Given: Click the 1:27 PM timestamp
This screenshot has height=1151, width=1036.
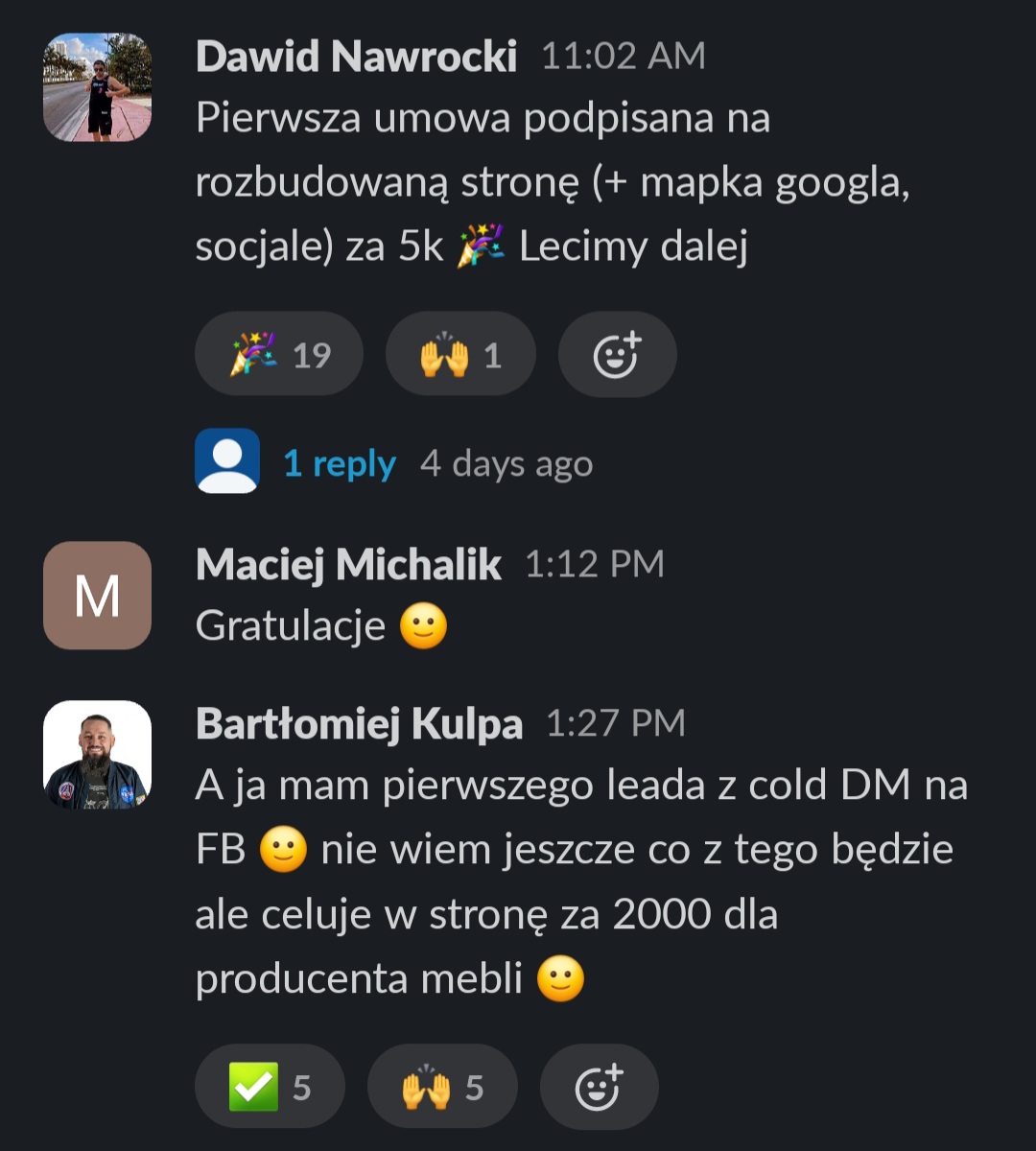Looking at the screenshot, I should pyautogui.click(x=616, y=724).
